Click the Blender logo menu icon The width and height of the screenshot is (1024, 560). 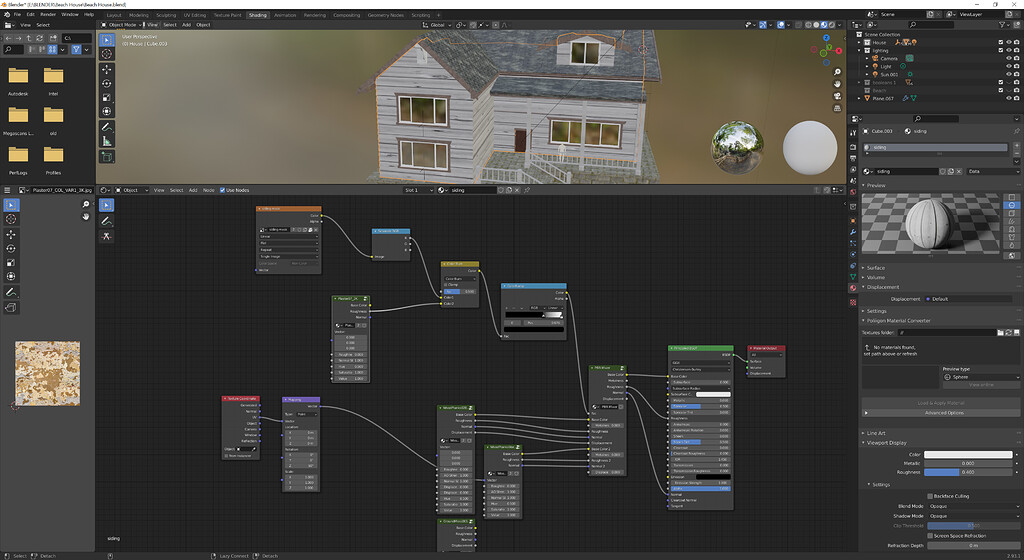coord(7,14)
